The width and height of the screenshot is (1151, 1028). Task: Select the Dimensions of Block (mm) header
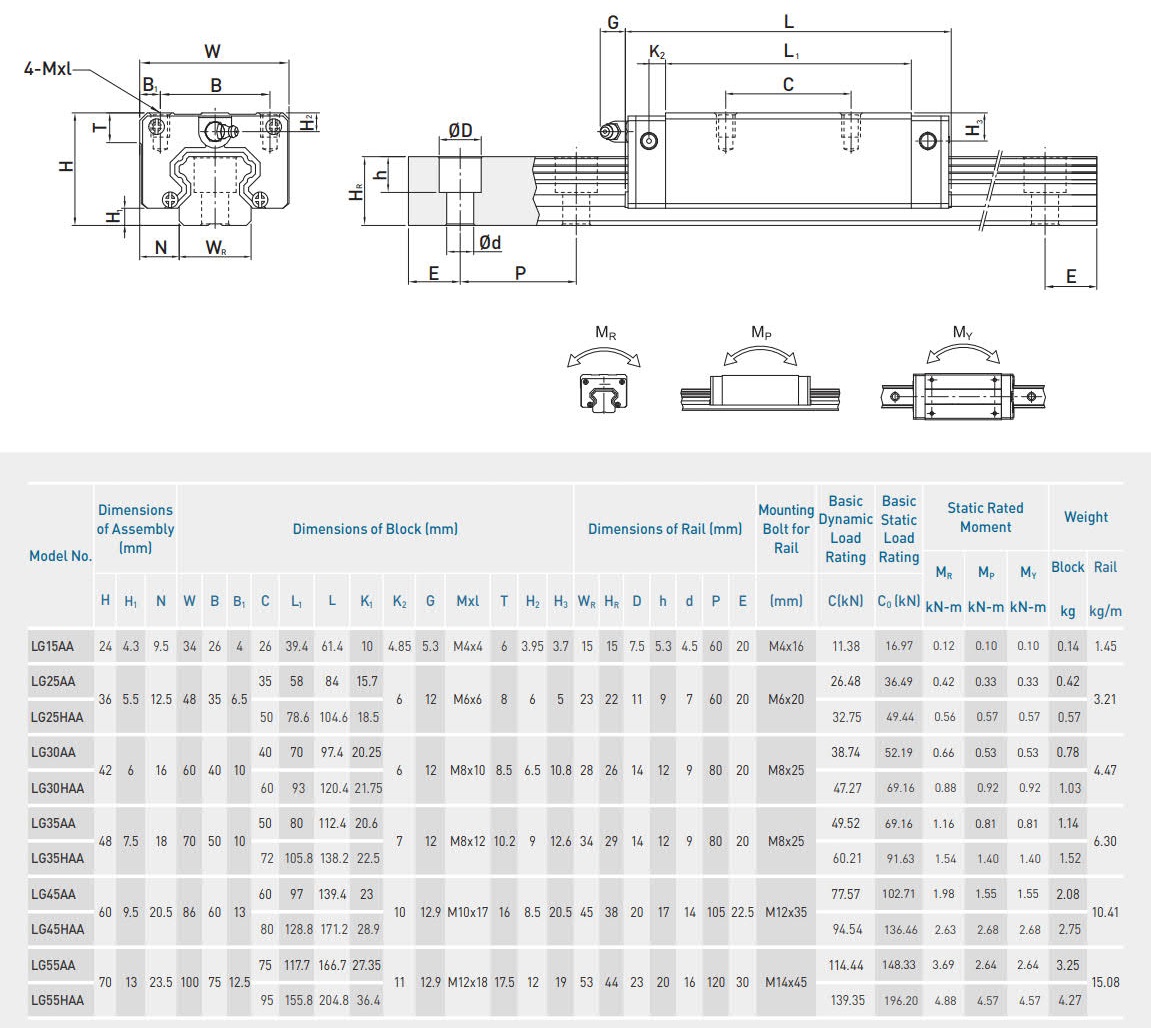point(375,529)
